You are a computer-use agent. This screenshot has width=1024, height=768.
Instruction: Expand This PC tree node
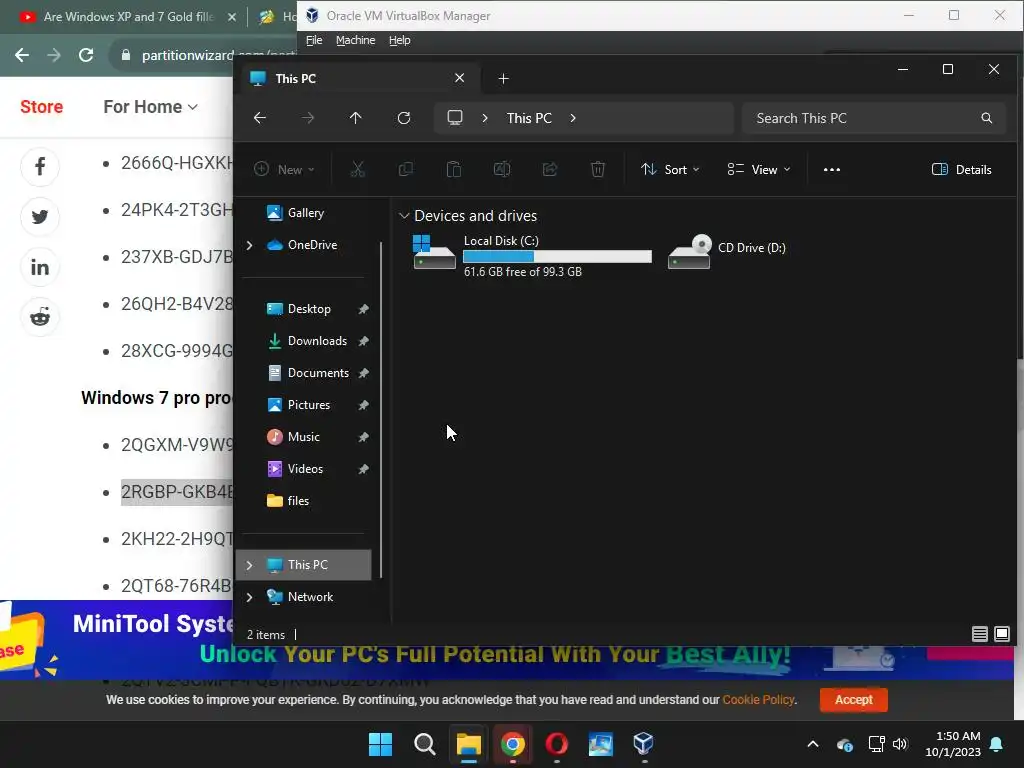point(249,565)
